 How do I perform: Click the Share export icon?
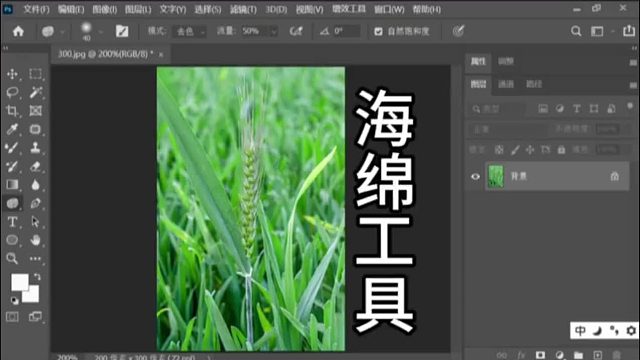point(629,31)
